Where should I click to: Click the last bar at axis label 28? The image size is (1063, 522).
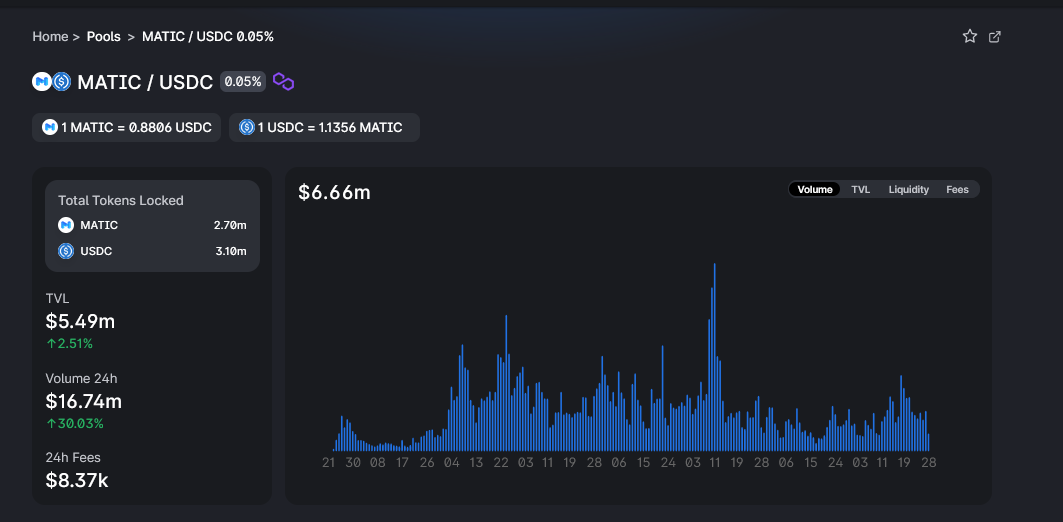click(928, 443)
